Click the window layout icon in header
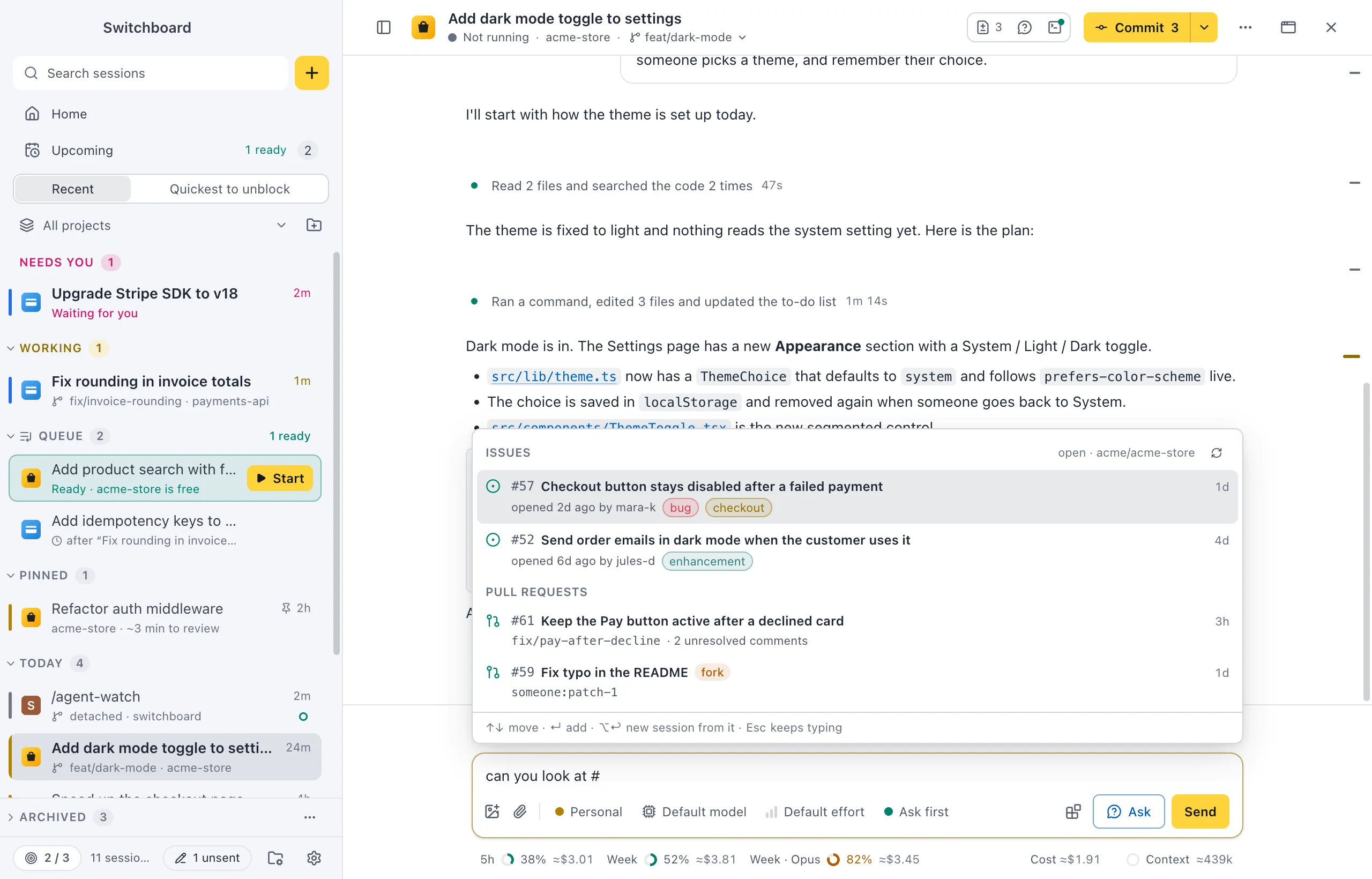This screenshot has width=1372, height=879. click(1288, 27)
